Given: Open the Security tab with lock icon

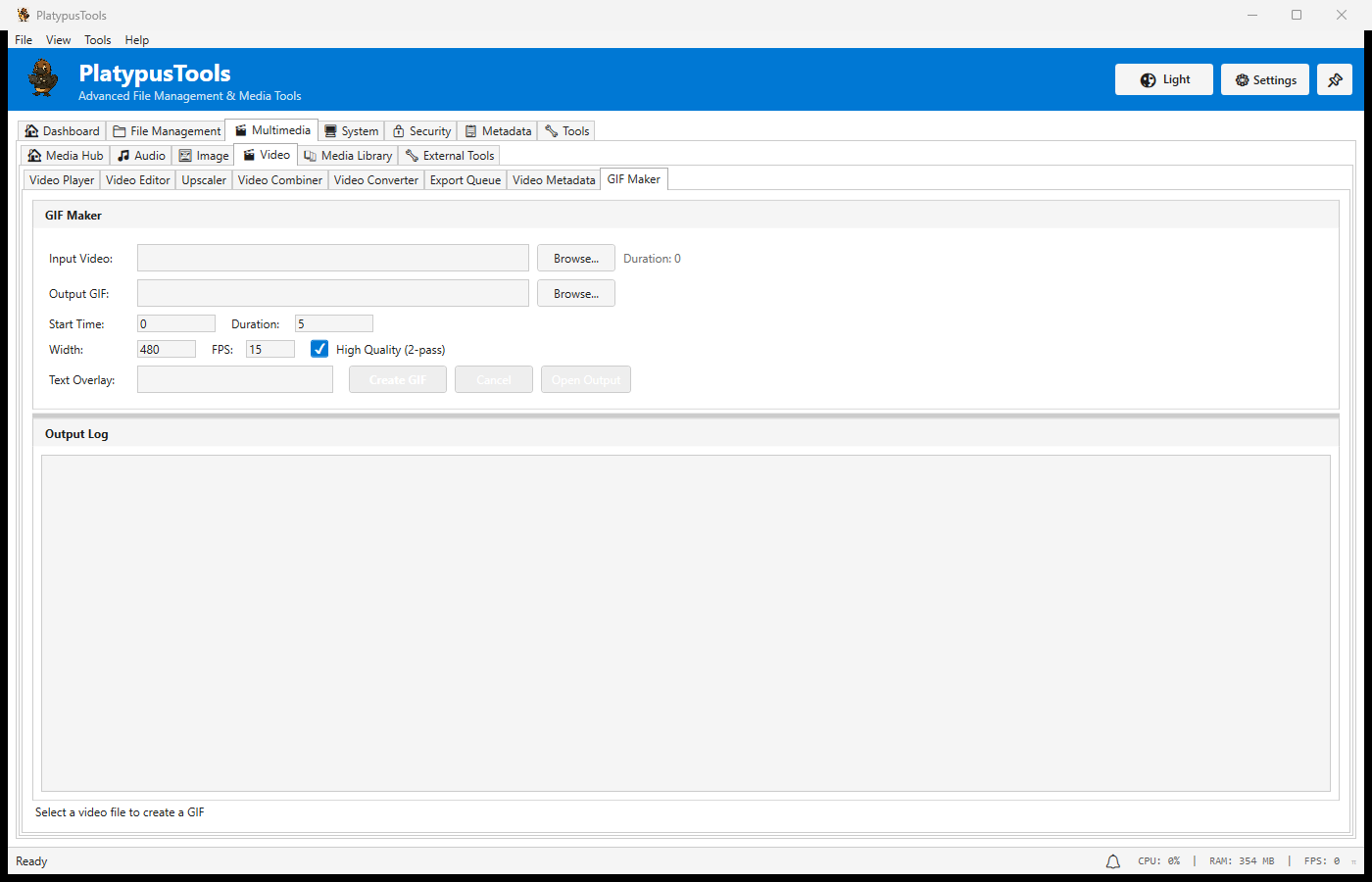Looking at the screenshot, I should coord(421,131).
